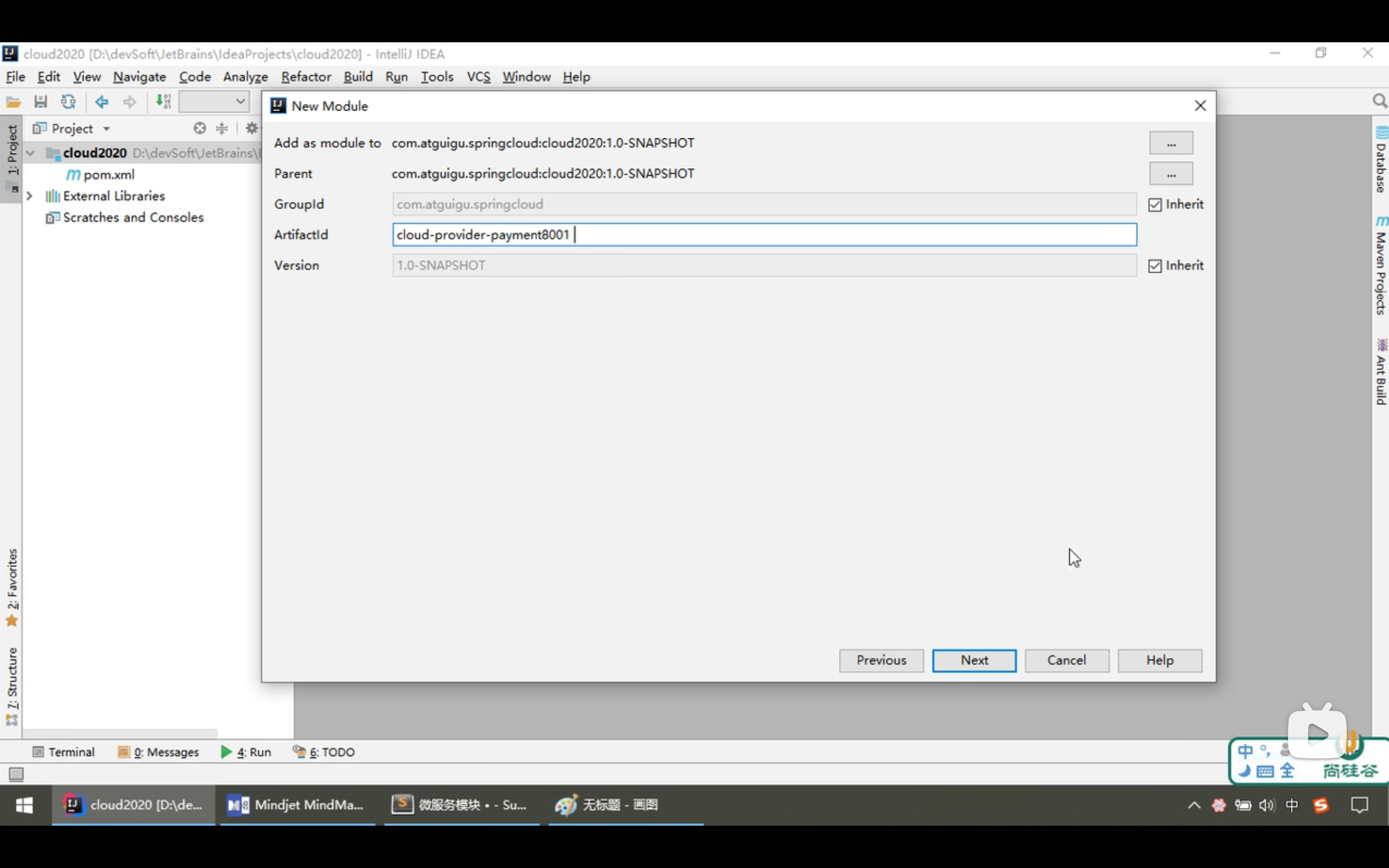Click the Back navigation arrow icon
Screen dimensions: 1389x868
point(101,102)
